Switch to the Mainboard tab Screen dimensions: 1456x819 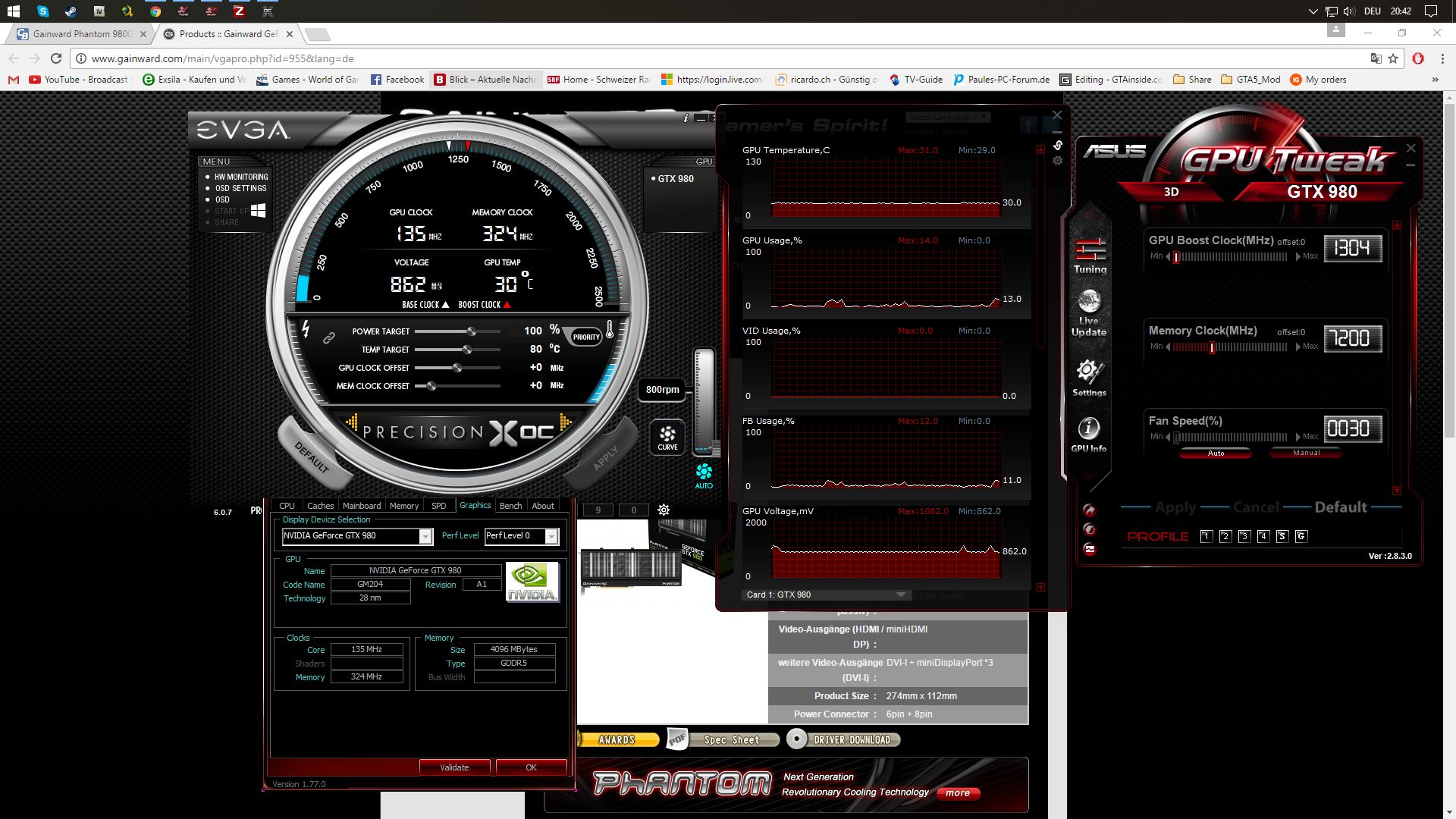point(362,506)
